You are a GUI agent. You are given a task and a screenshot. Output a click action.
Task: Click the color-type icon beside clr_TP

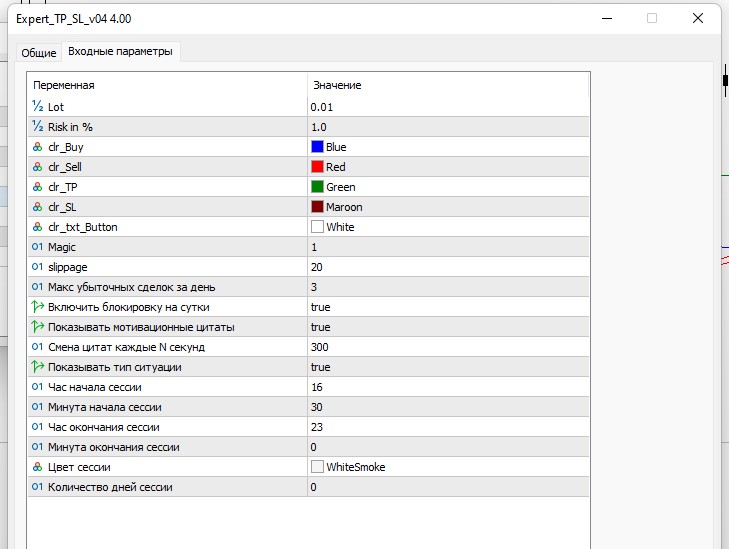(x=38, y=187)
